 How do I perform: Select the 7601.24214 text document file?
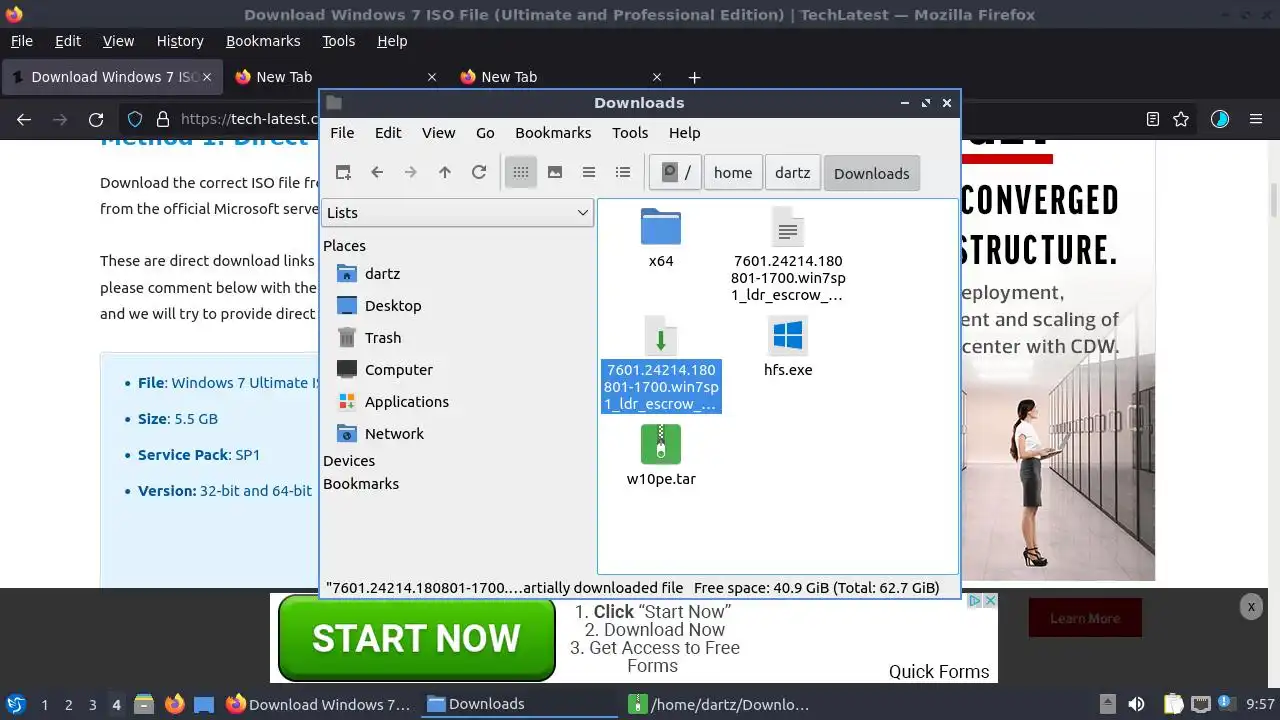click(788, 255)
